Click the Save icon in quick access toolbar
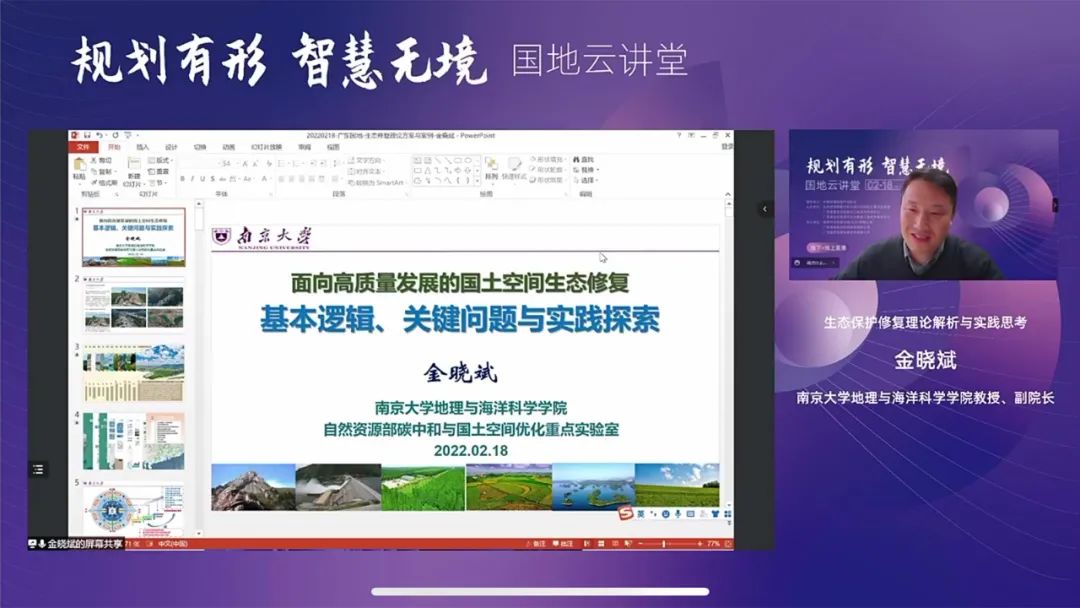 coord(87,135)
